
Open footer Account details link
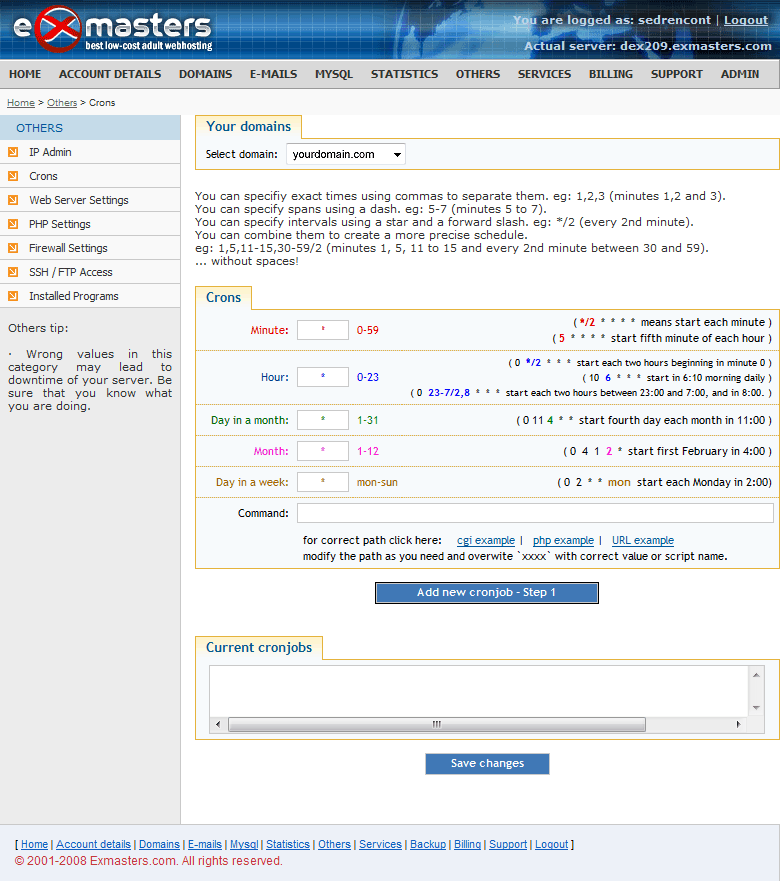pos(93,844)
